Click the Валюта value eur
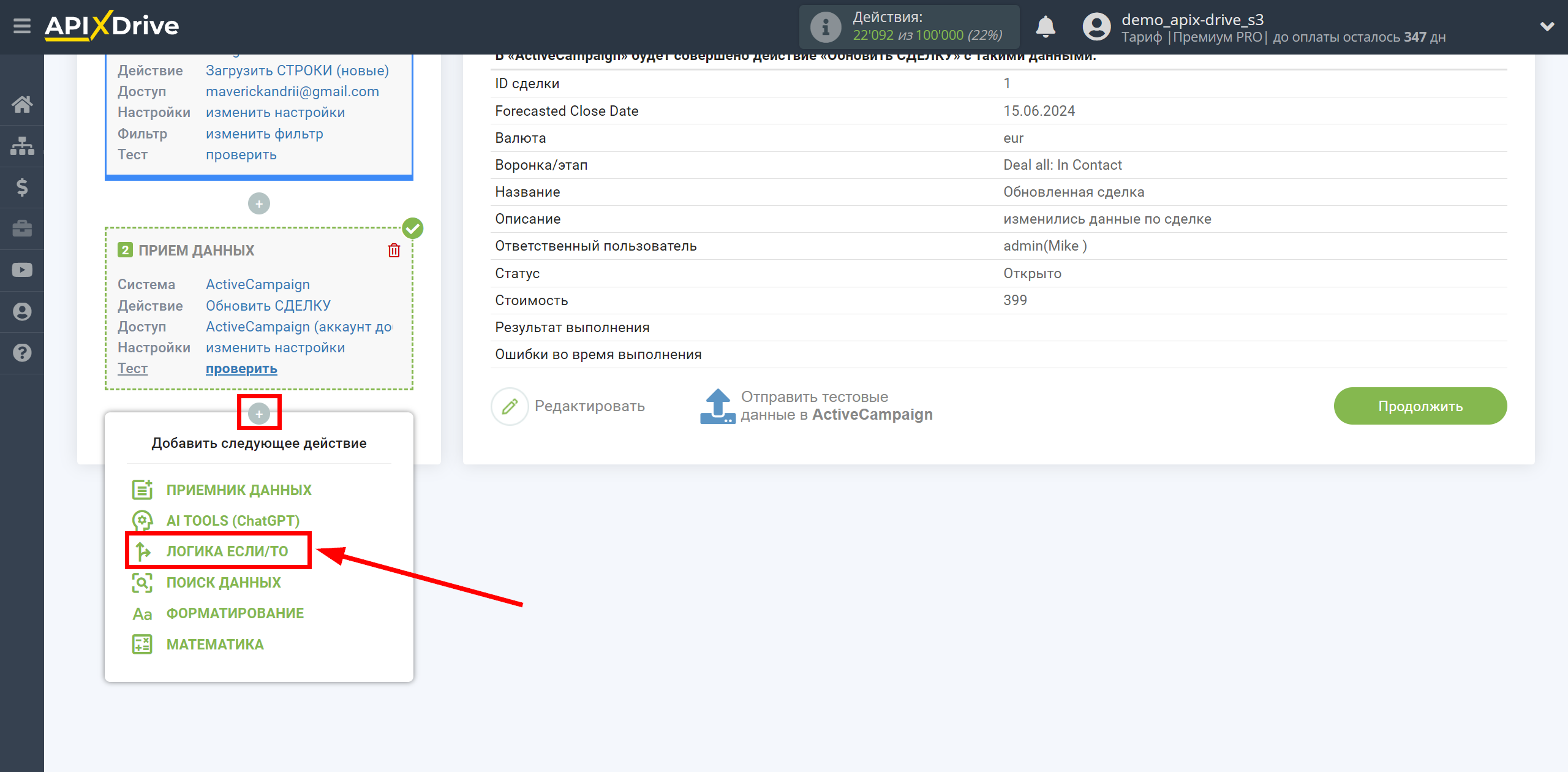Image resolution: width=1568 pixels, height=772 pixels. (x=1013, y=138)
